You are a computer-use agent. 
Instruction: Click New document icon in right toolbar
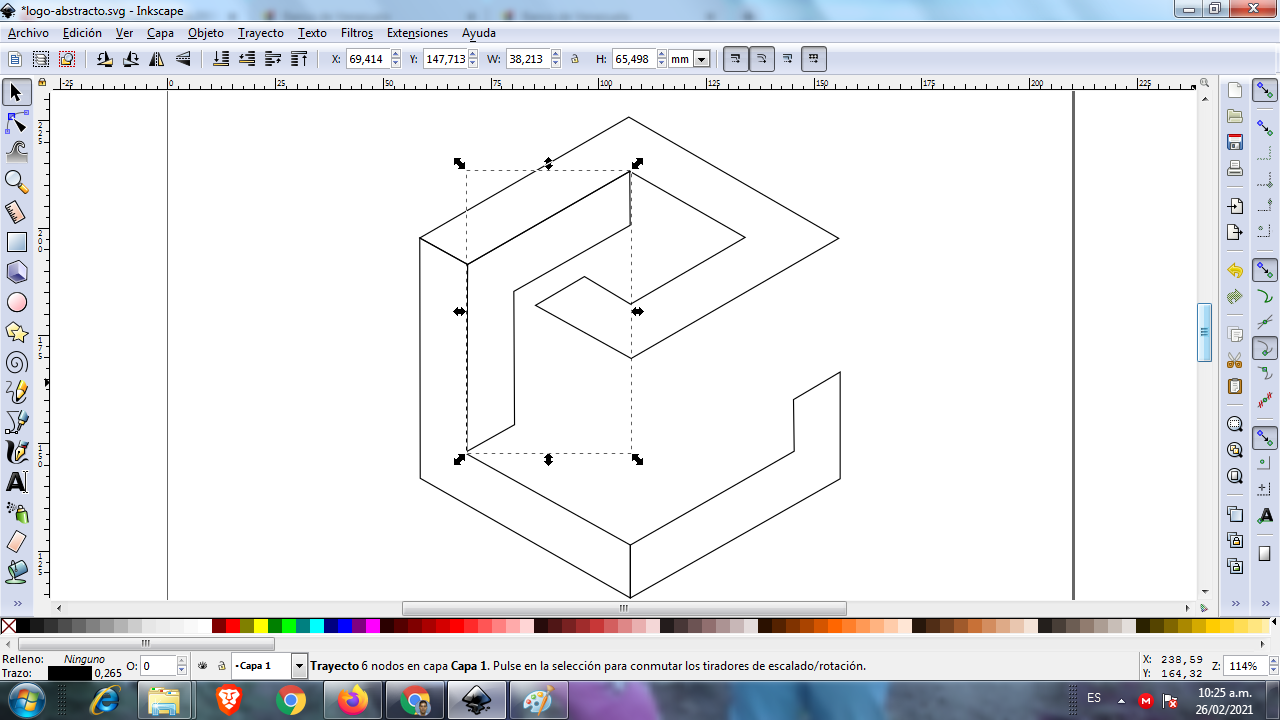[x=1235, y=91]
